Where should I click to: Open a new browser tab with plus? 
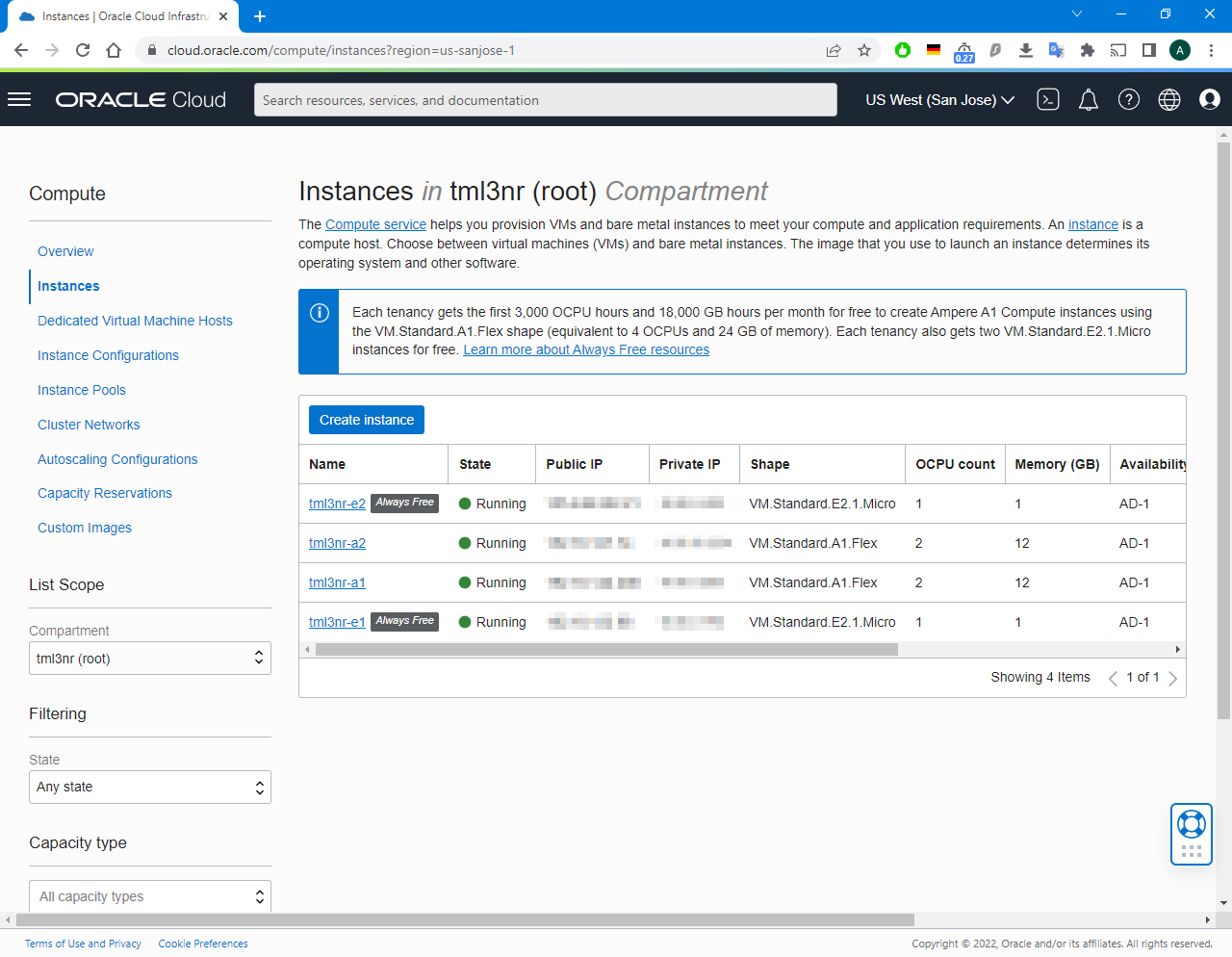click(260, 16)
